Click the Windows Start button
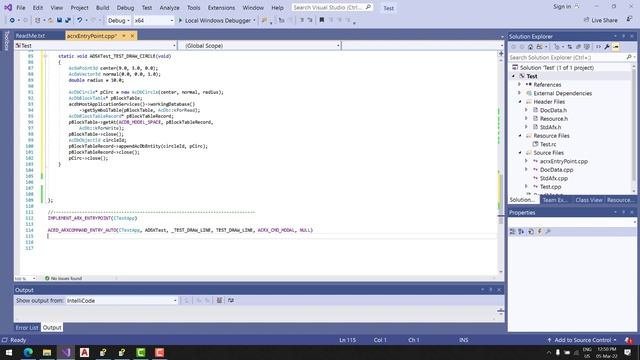This screenshot has width=640, height=360. (x=9, y=352)
